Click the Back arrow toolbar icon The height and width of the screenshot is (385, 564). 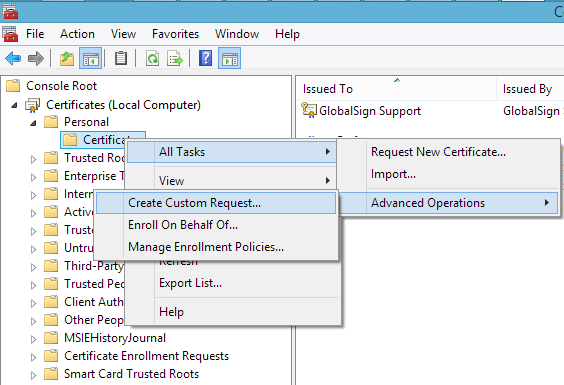(13, 58)
